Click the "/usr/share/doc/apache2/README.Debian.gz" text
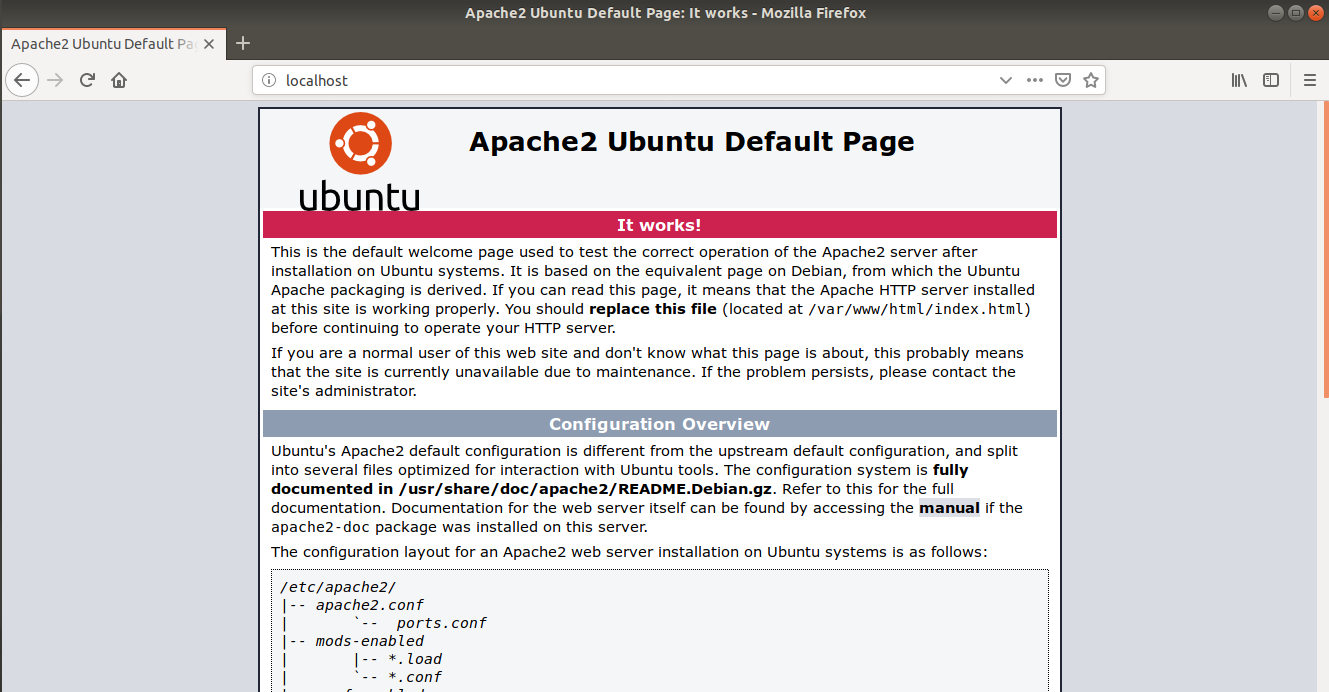This screenshot has height=692, width=1329. point(586,489)
